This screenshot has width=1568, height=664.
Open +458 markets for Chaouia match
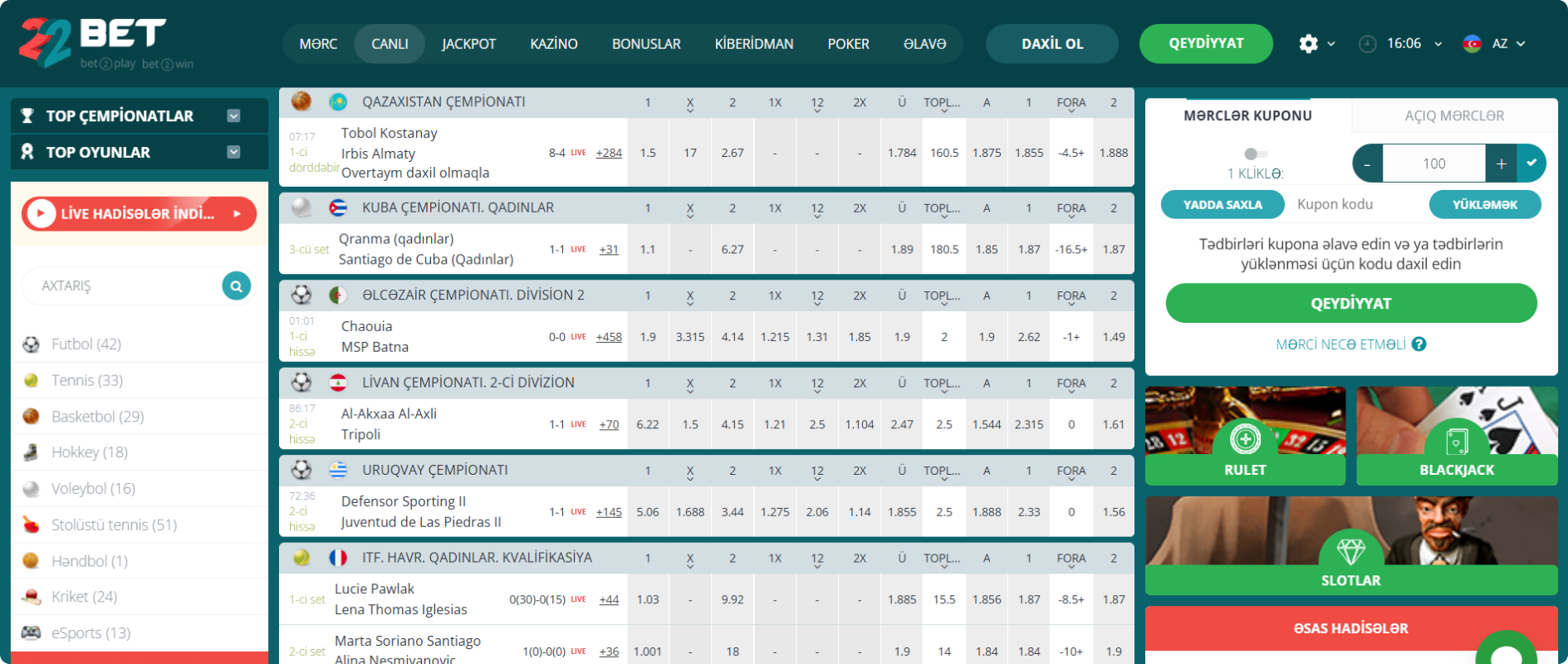pyautogui.click(x=609, y=337)
